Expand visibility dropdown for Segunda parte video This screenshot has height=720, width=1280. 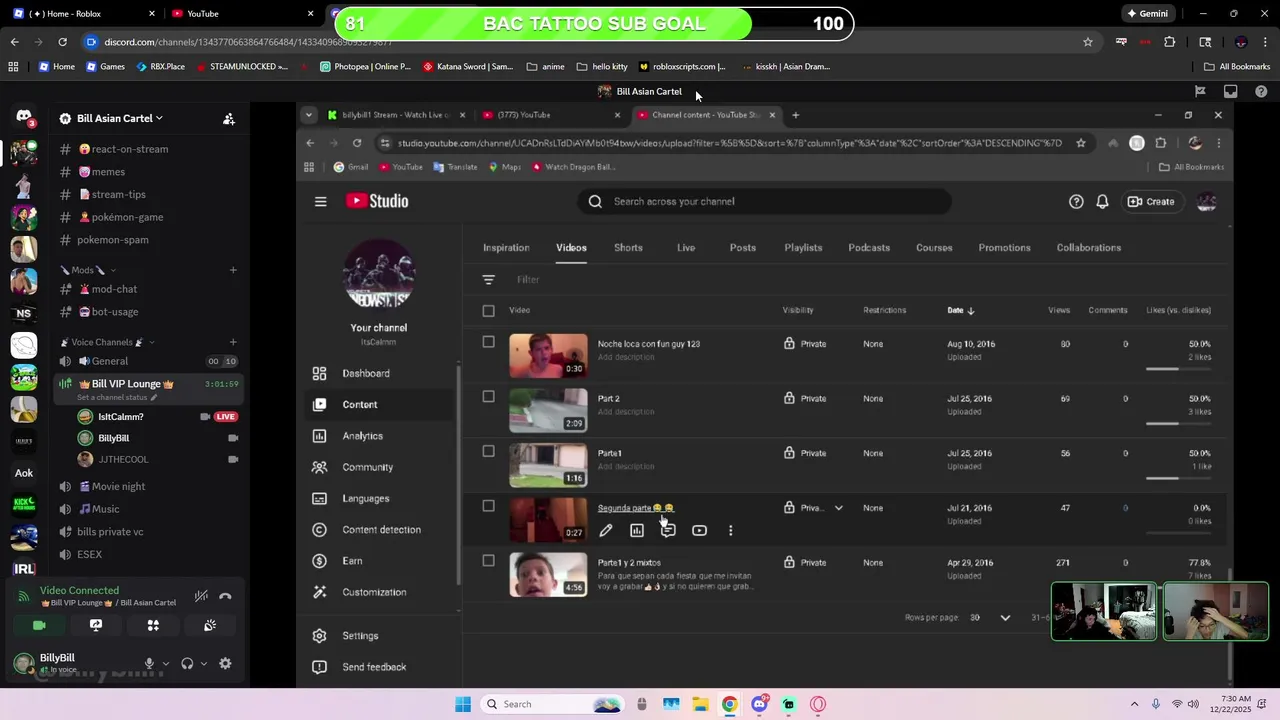838,508
